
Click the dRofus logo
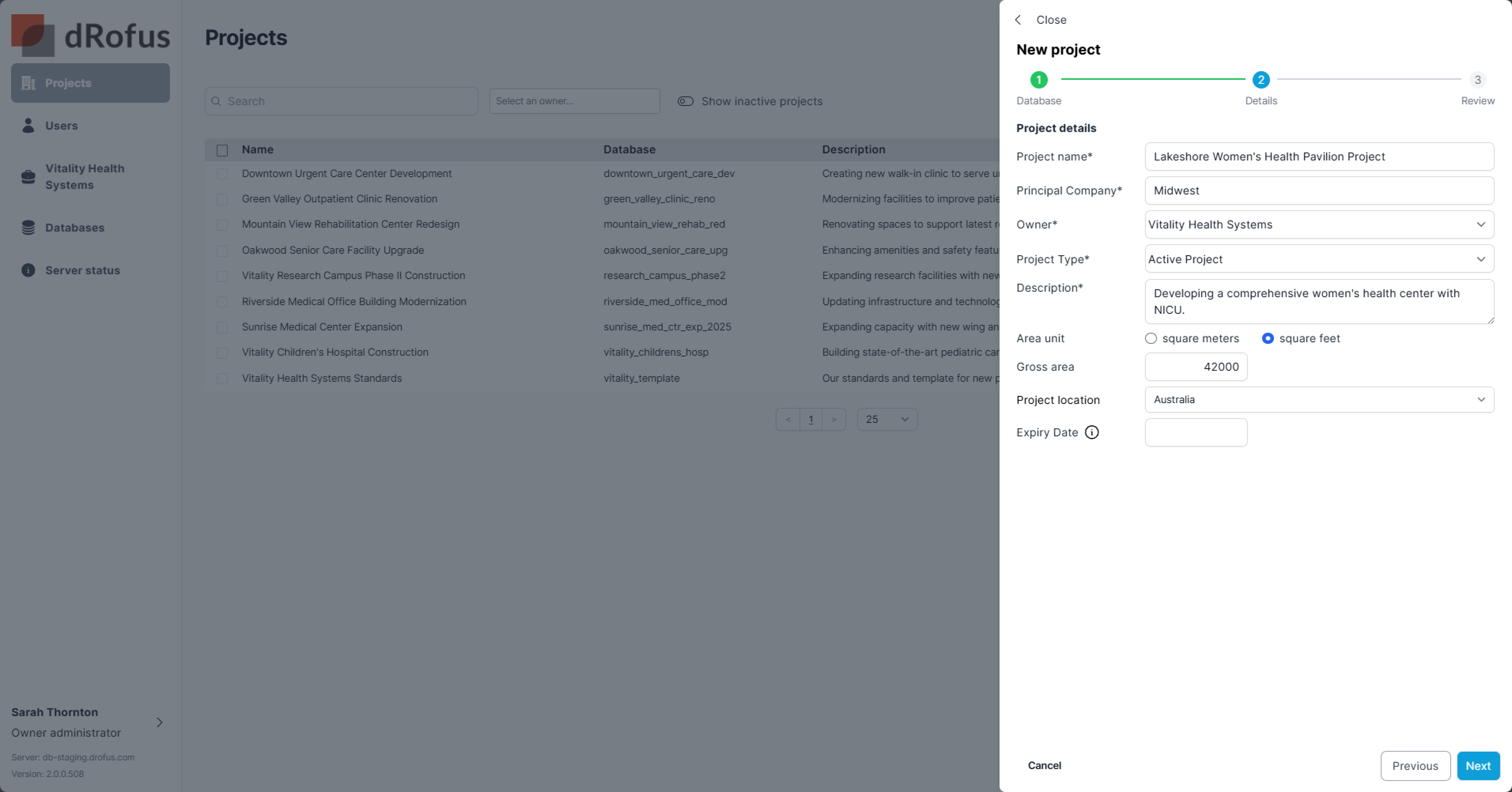91,35
